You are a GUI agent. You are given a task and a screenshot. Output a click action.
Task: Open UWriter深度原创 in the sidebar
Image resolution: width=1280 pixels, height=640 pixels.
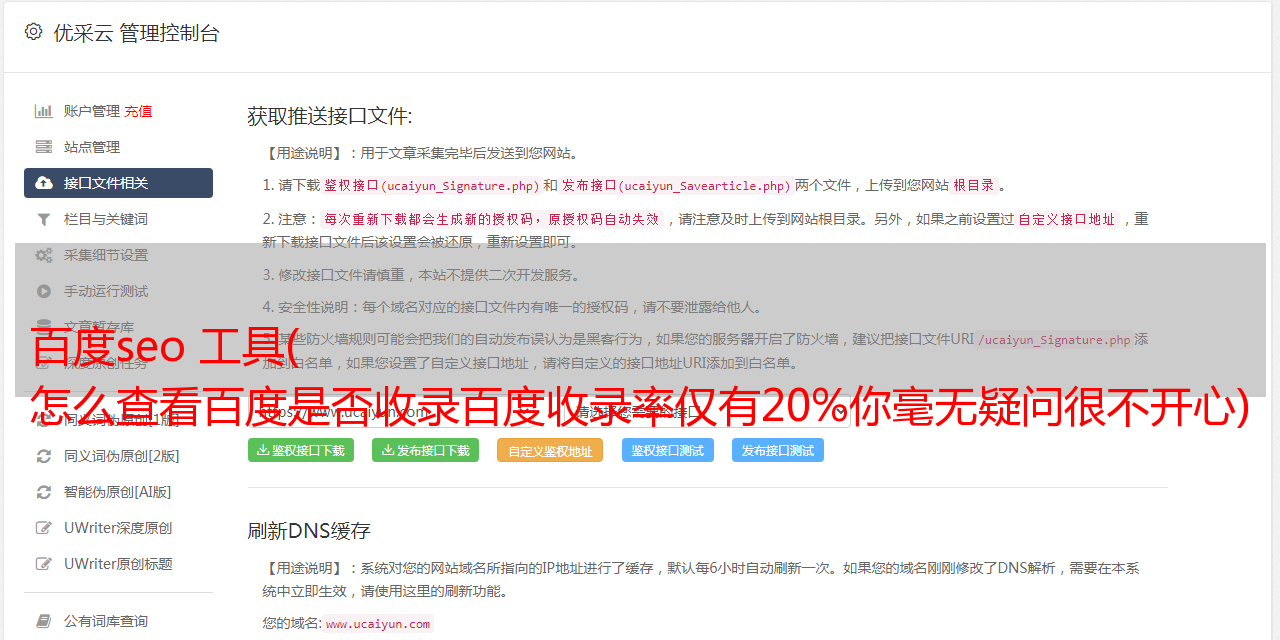(x=118, y=528)
